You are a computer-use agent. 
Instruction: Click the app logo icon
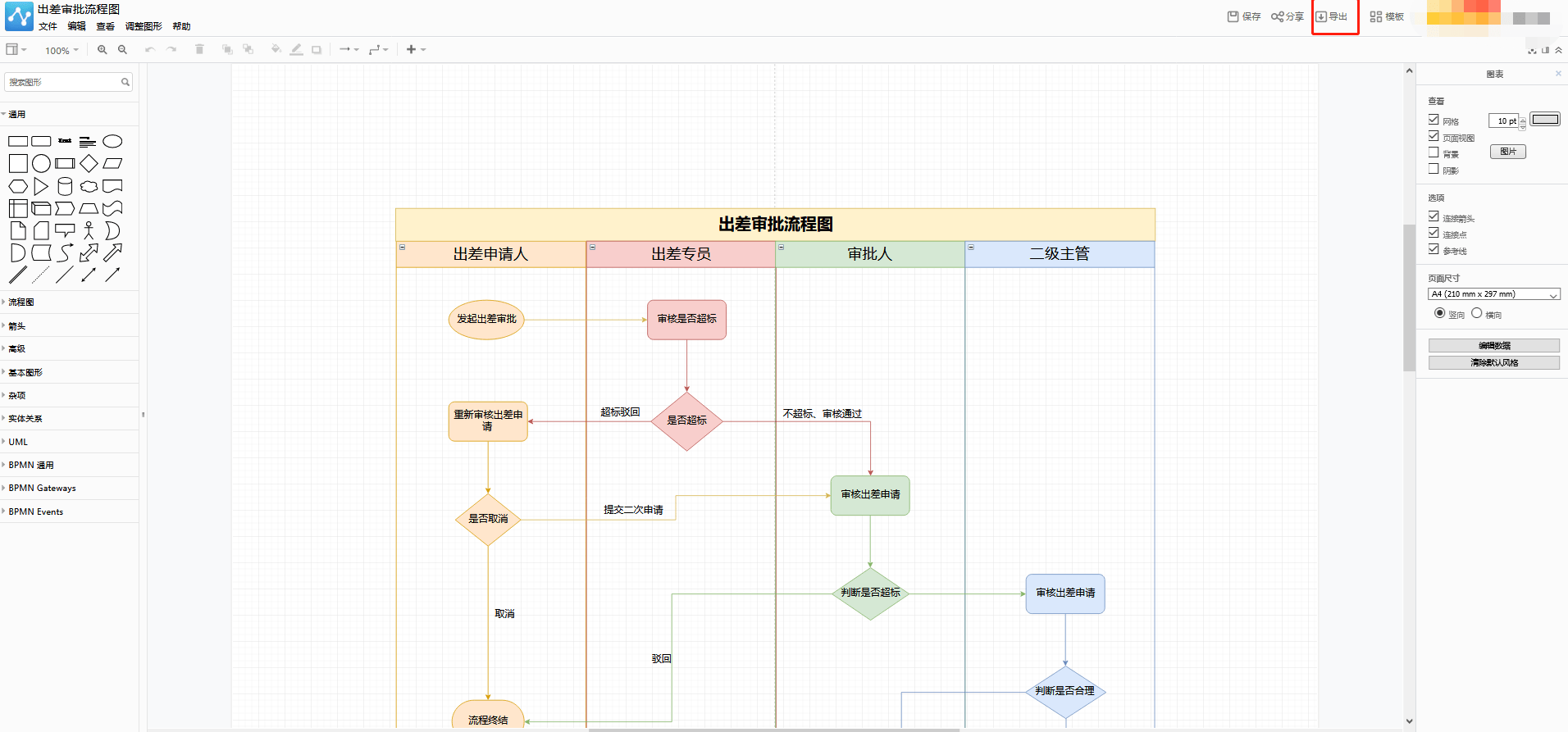19,16
